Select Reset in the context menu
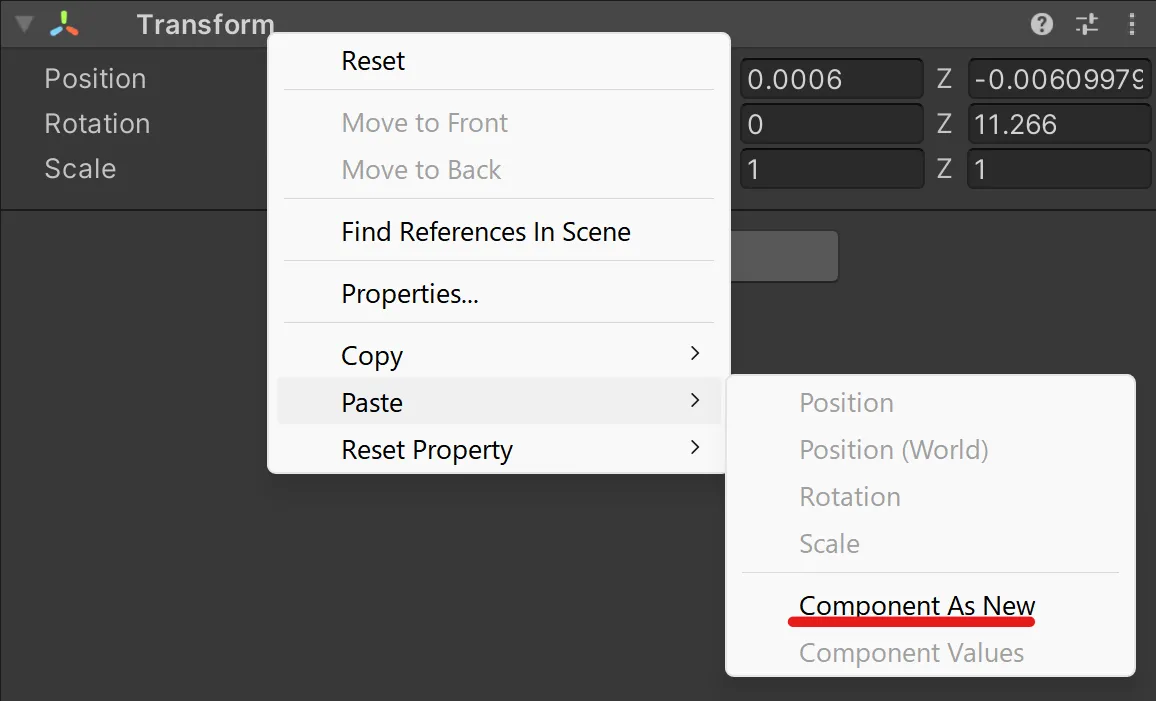 pos(499,61)
